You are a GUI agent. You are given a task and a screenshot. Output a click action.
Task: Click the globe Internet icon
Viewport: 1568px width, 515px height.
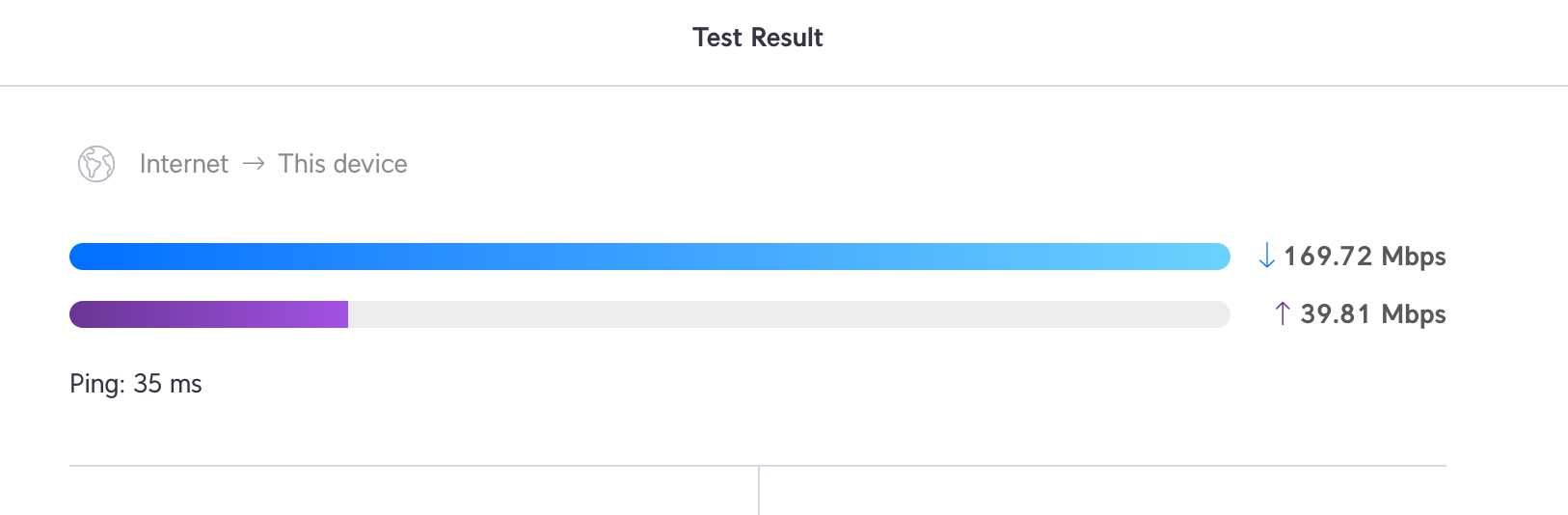[96, 164]
